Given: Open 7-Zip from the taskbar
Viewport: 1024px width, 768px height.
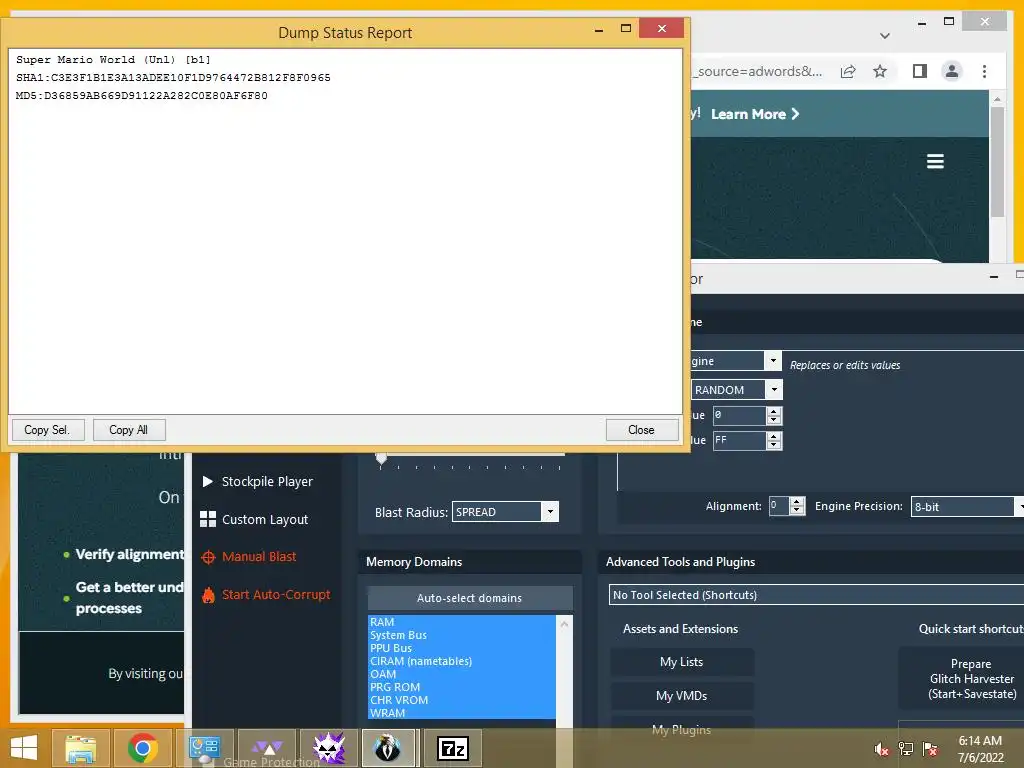Looking at the screenshot, I should coord(453,748).
